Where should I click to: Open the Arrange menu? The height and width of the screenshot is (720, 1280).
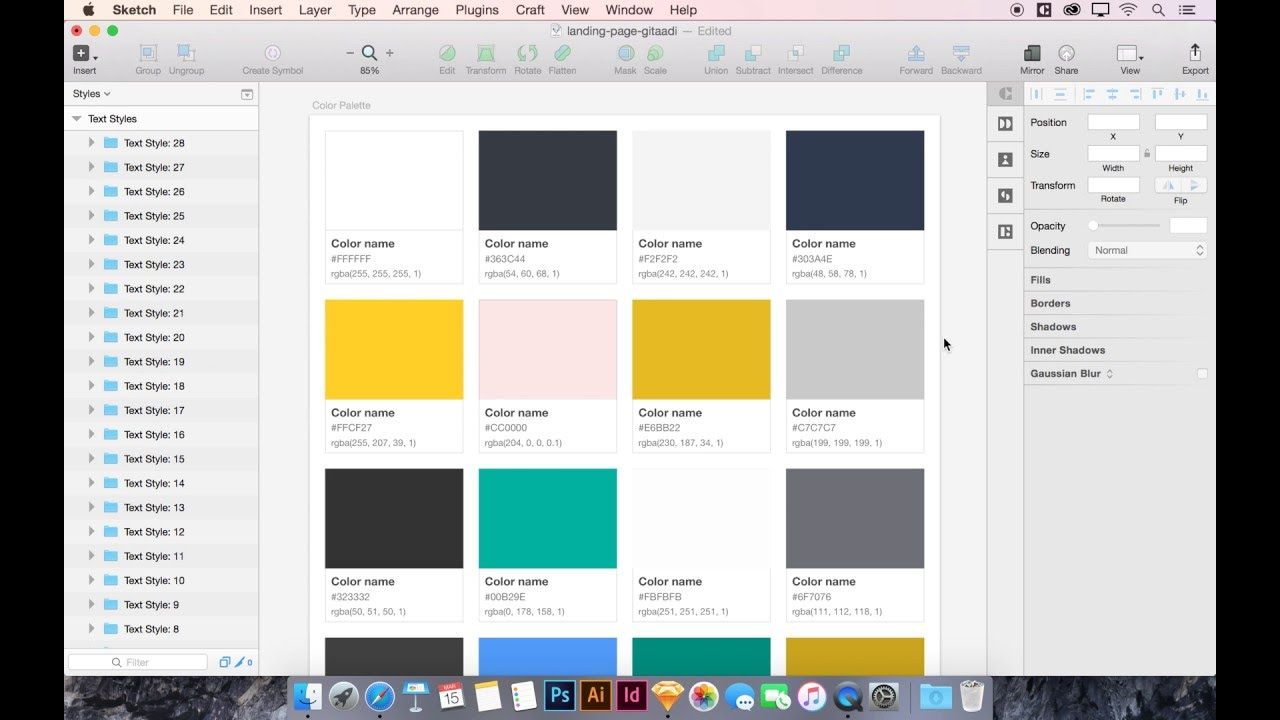(x=414, y=10)
